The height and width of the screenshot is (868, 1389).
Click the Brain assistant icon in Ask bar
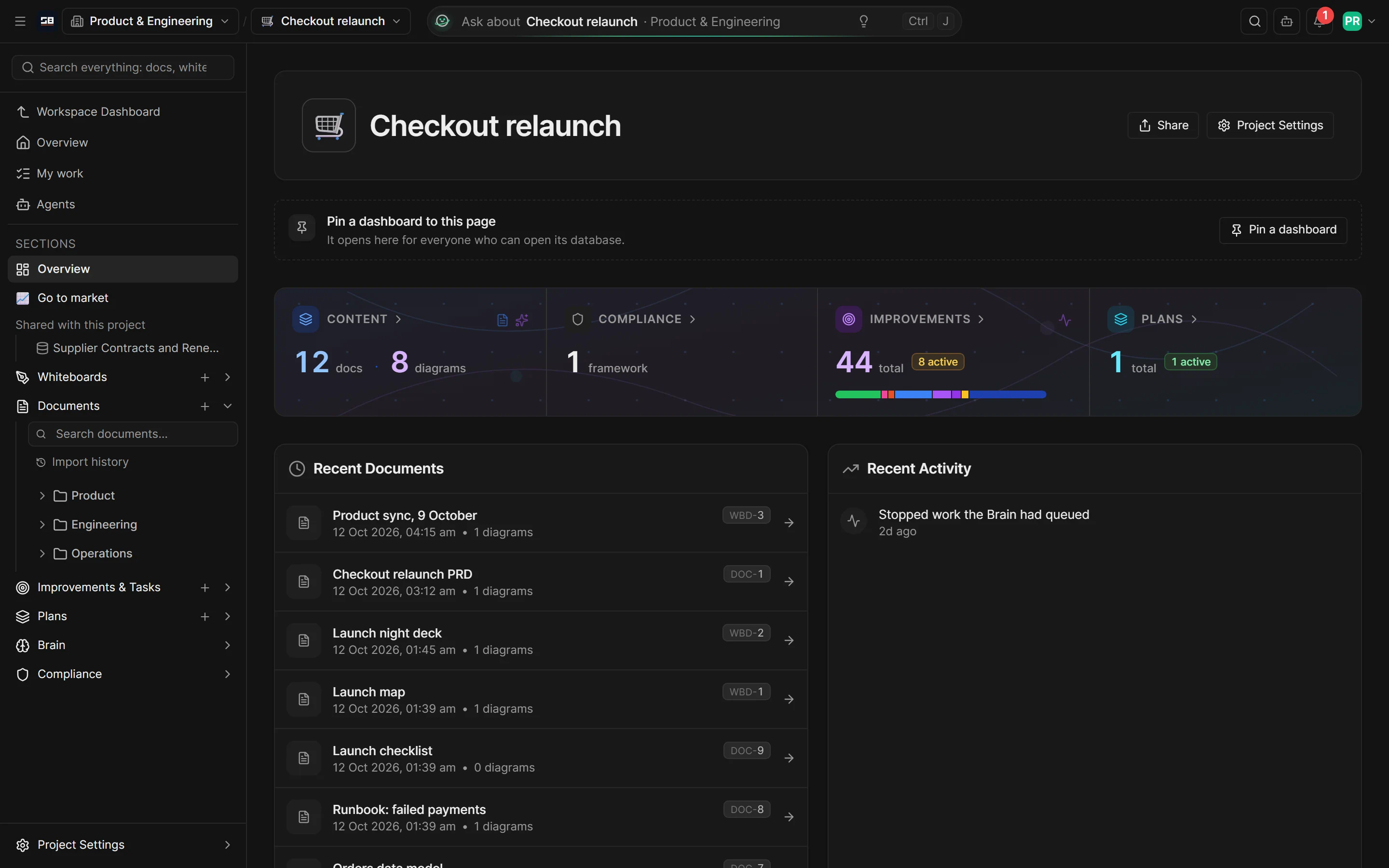(x=442, y=21)
